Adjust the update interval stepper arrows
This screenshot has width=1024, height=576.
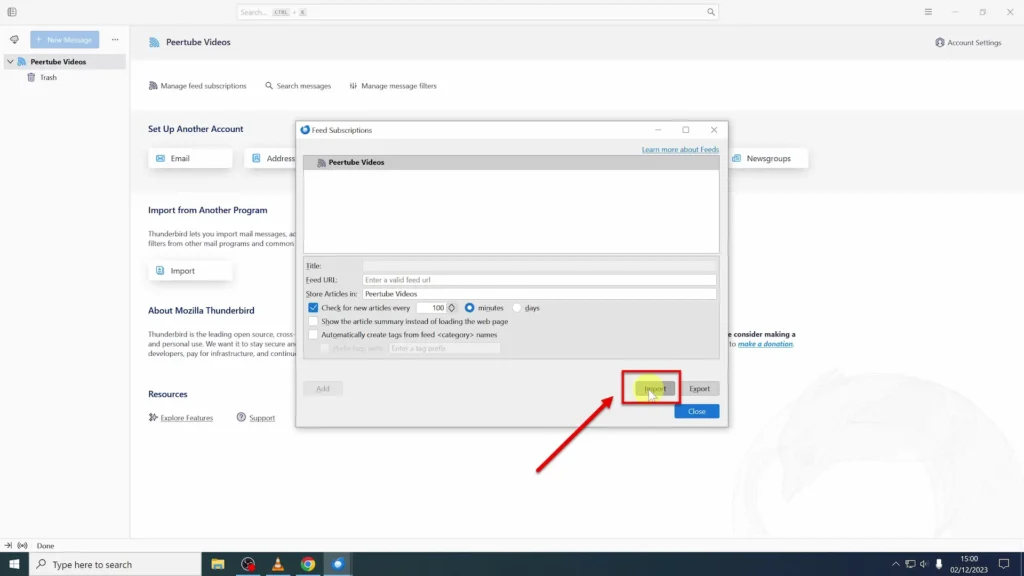tap(451, 308)
